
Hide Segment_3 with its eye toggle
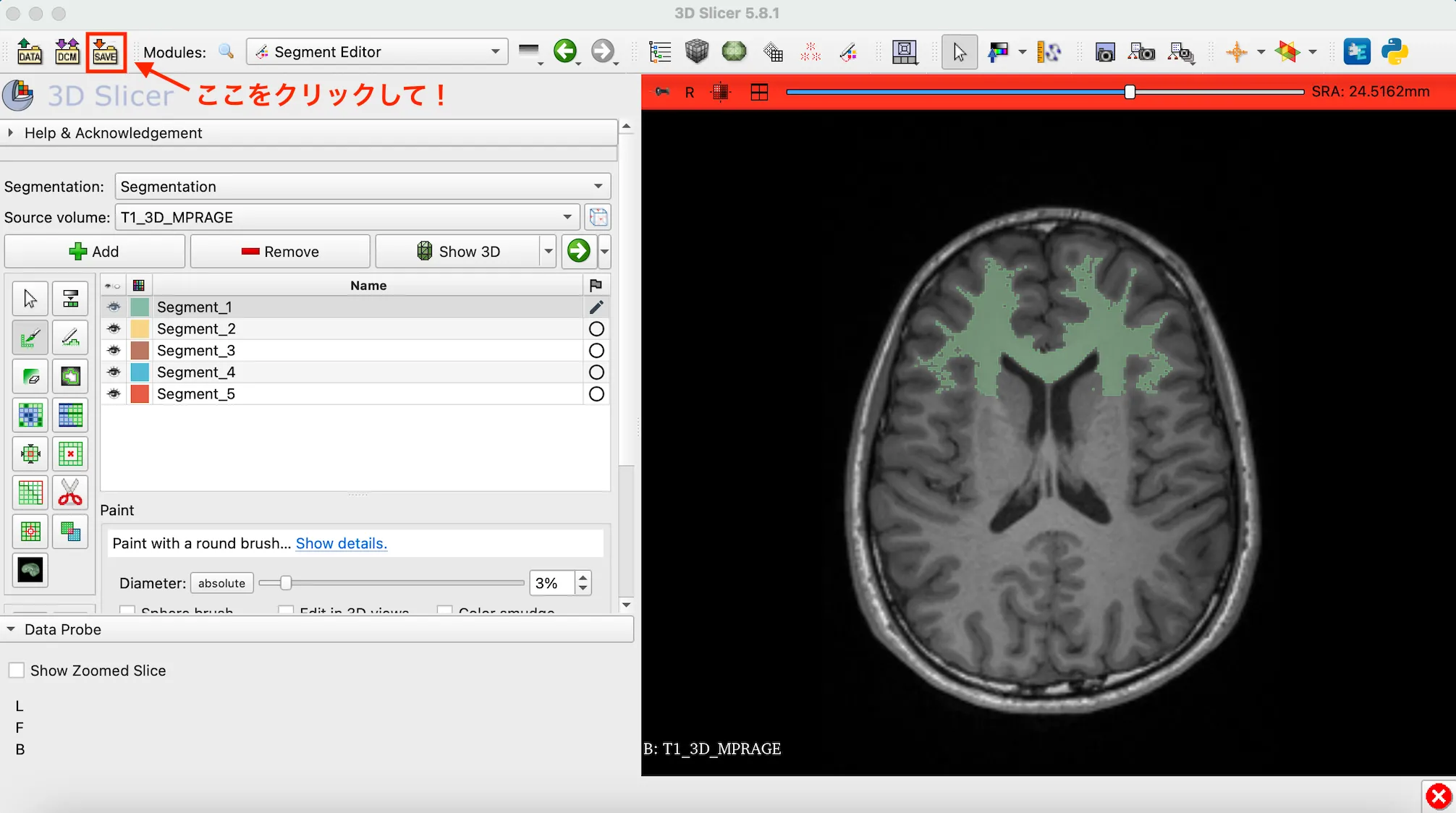coord(113,350)
